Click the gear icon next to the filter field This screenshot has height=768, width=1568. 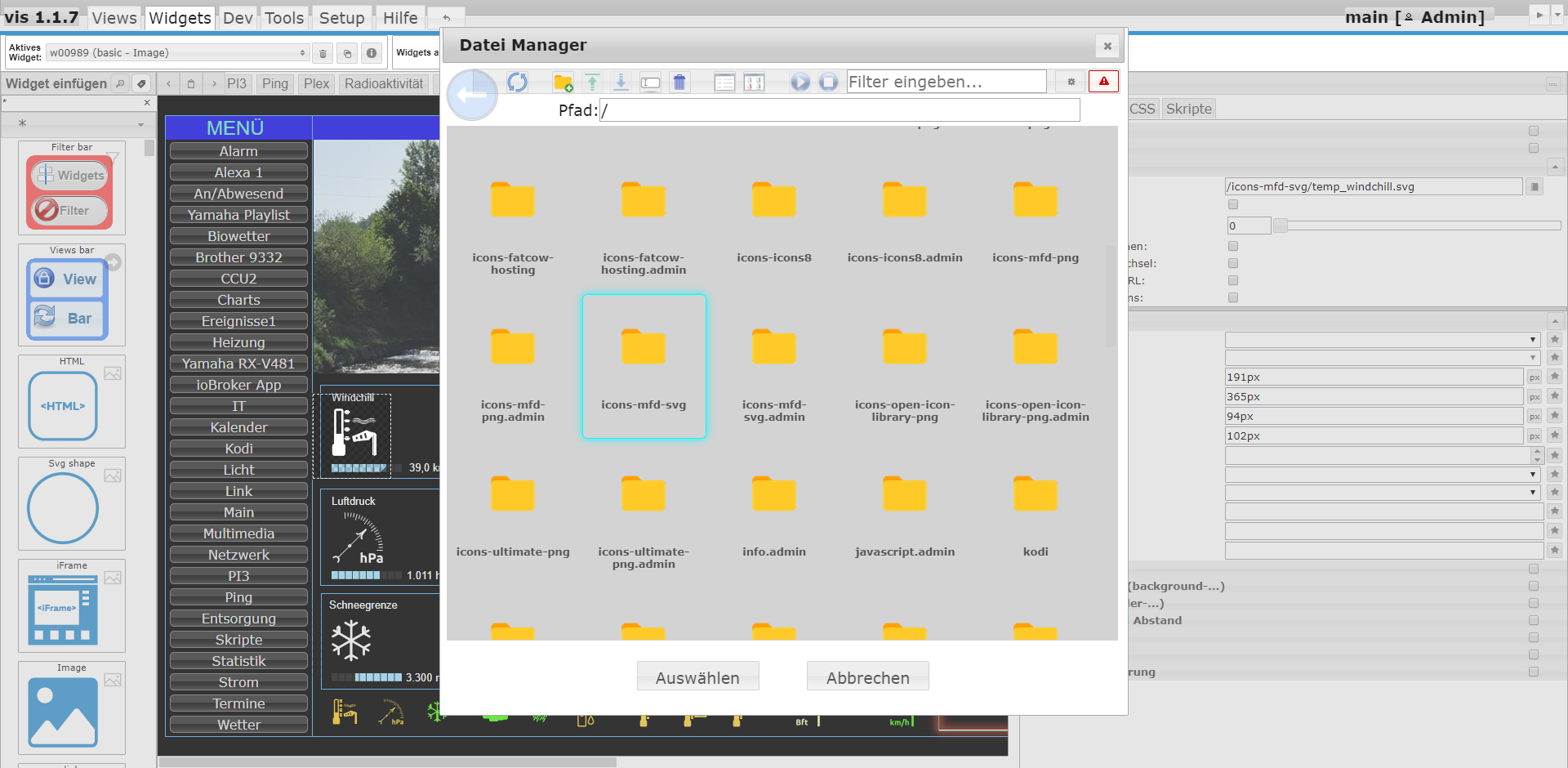pos(1071,82)
